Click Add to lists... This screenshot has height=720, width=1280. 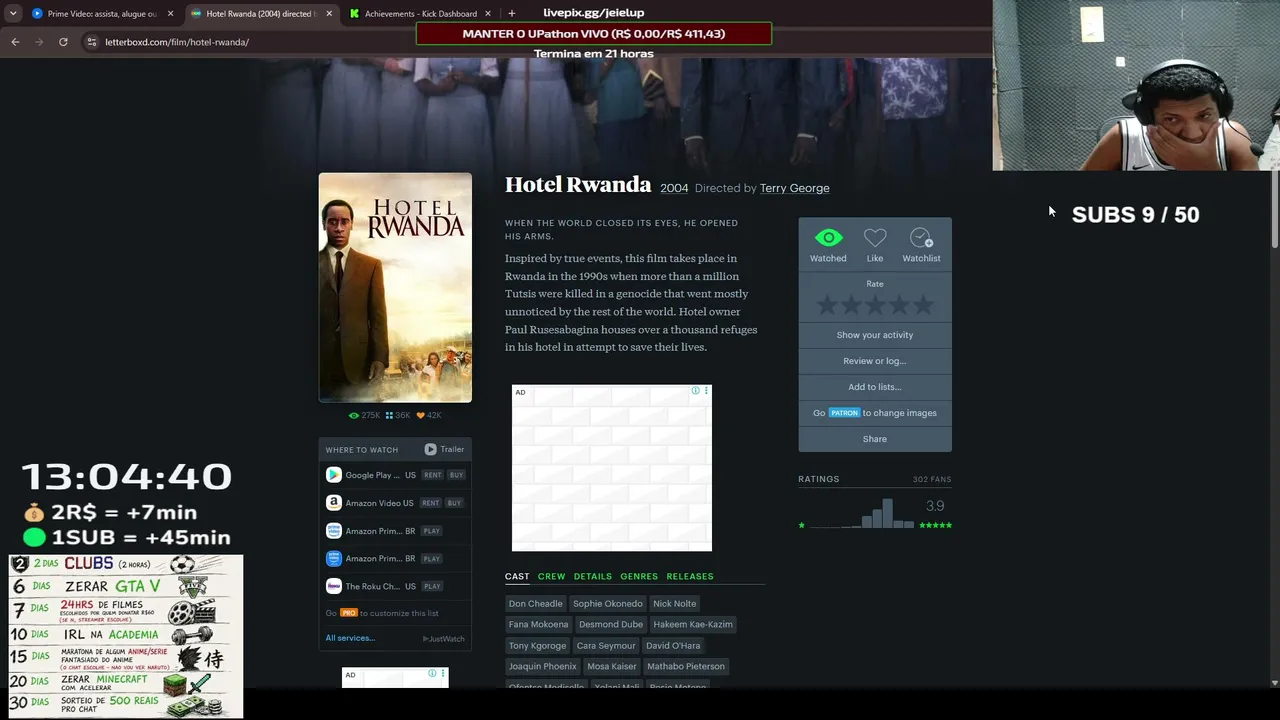click(x=875, y=387)
